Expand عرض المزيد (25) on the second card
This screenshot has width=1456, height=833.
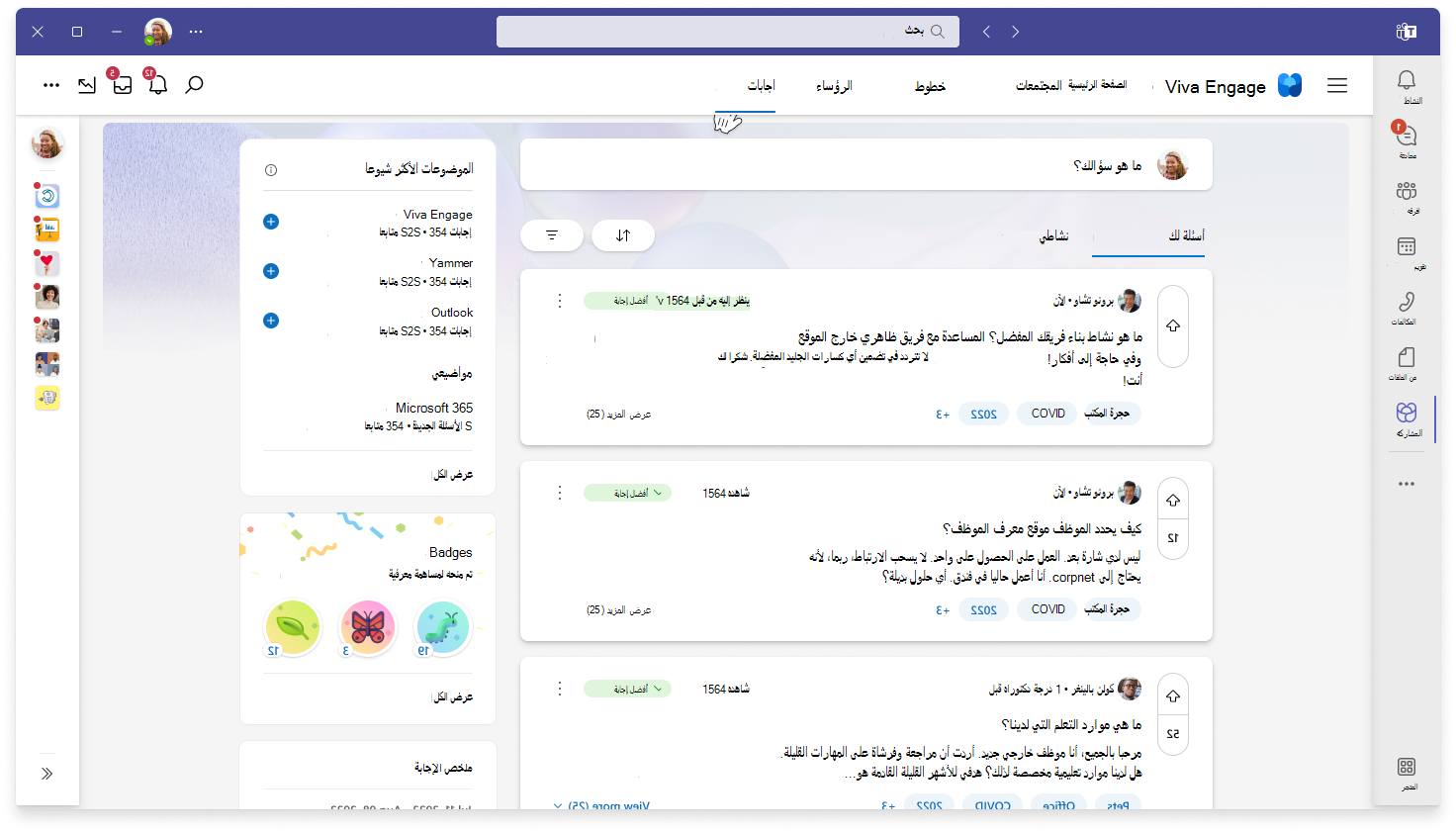tap(618, 610)
